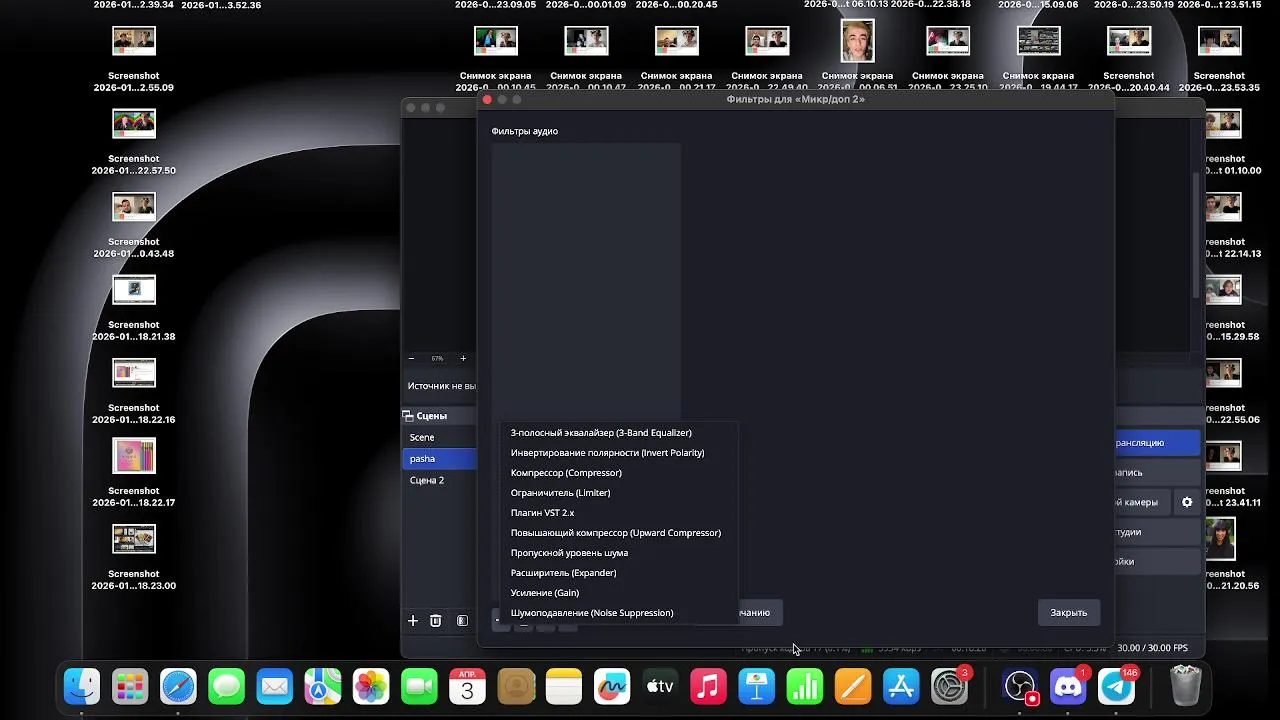Click studio mode button in OBS

click(x=1157, y=532)
